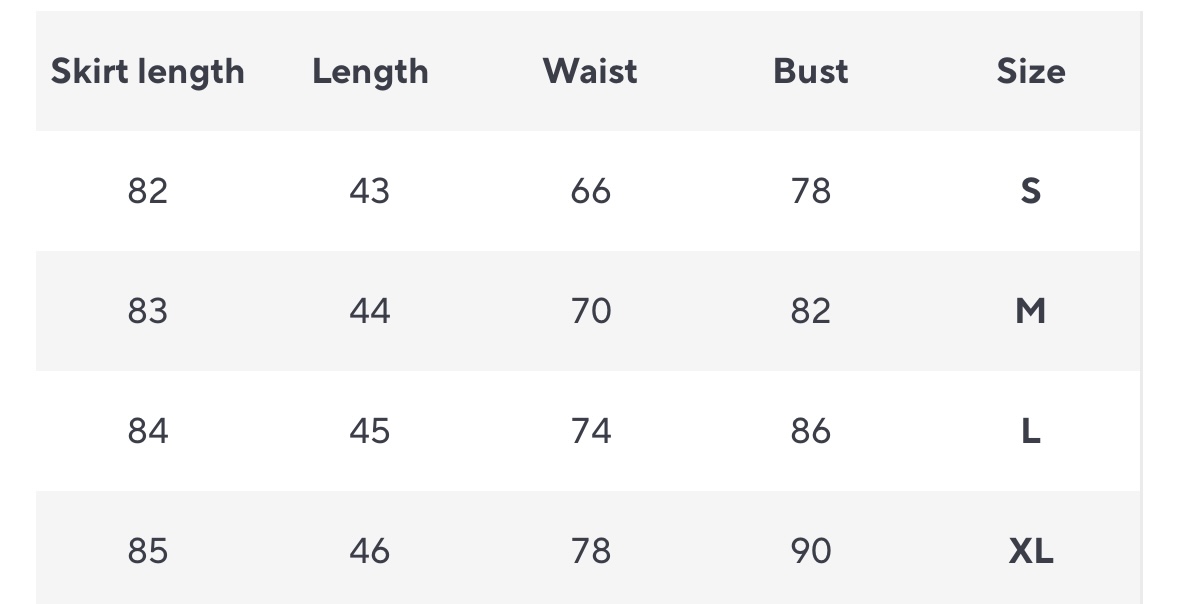Click the Skirt length column header
1179x604 pixels.
(x=148, y=71)
